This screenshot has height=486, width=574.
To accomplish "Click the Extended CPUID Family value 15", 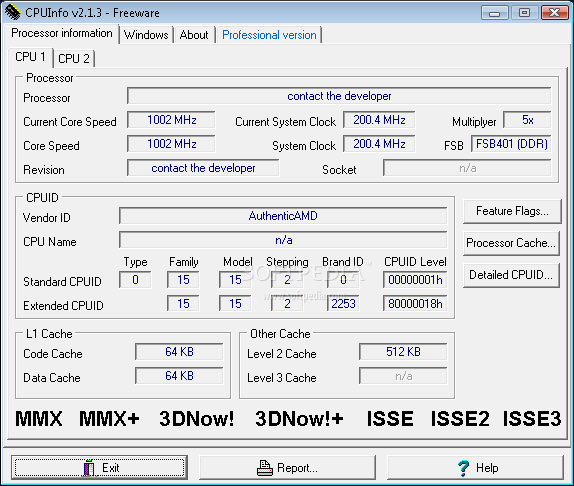I will point(183,304).
